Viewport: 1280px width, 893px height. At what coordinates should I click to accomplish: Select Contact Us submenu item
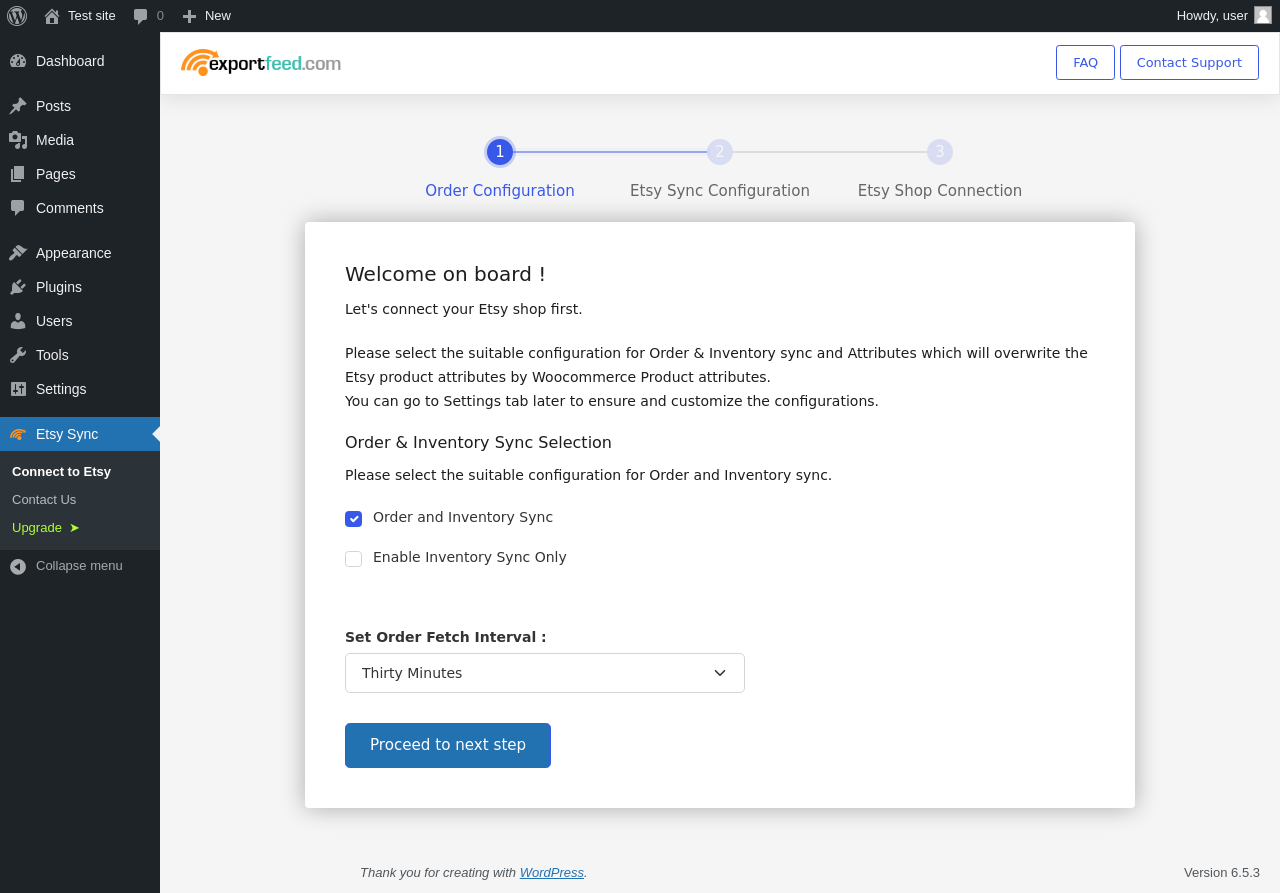click(44, 499)
